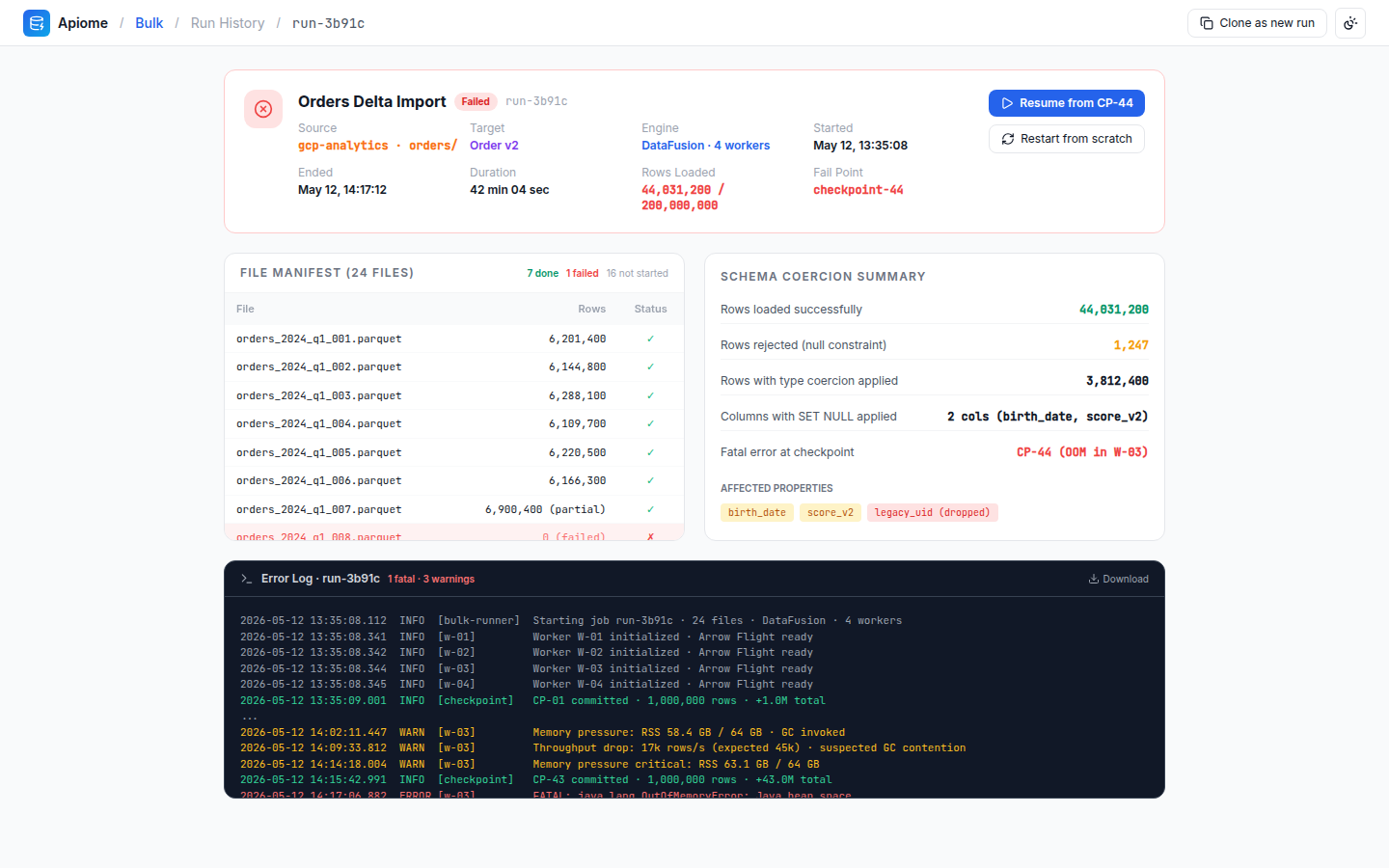The height and width of the screenshot is (868, 1389).
Task: Open the DataFusion · 4 workers engine link
Action: [706, 146]
